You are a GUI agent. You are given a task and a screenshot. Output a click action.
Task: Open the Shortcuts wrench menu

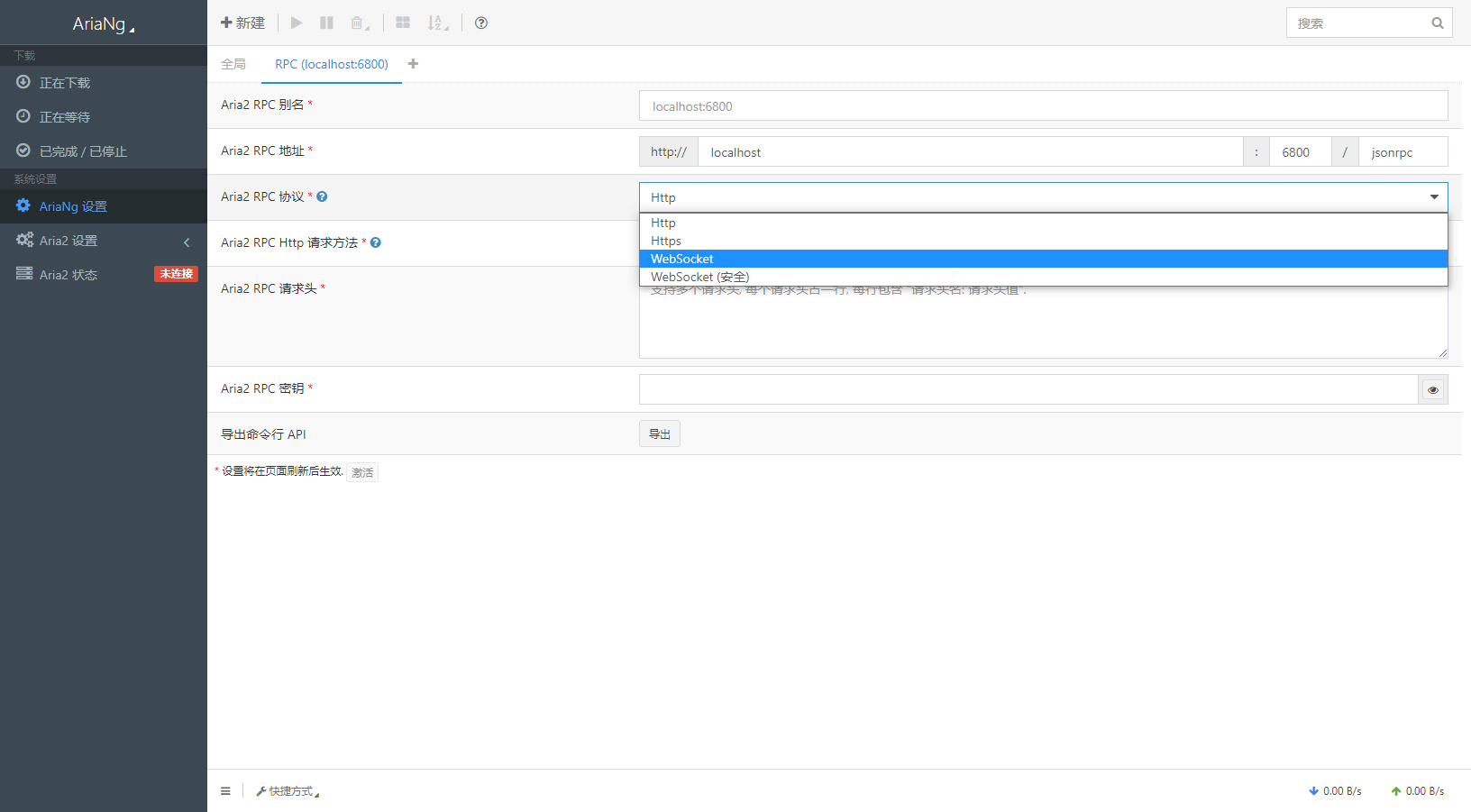click(x=288, y=791)
